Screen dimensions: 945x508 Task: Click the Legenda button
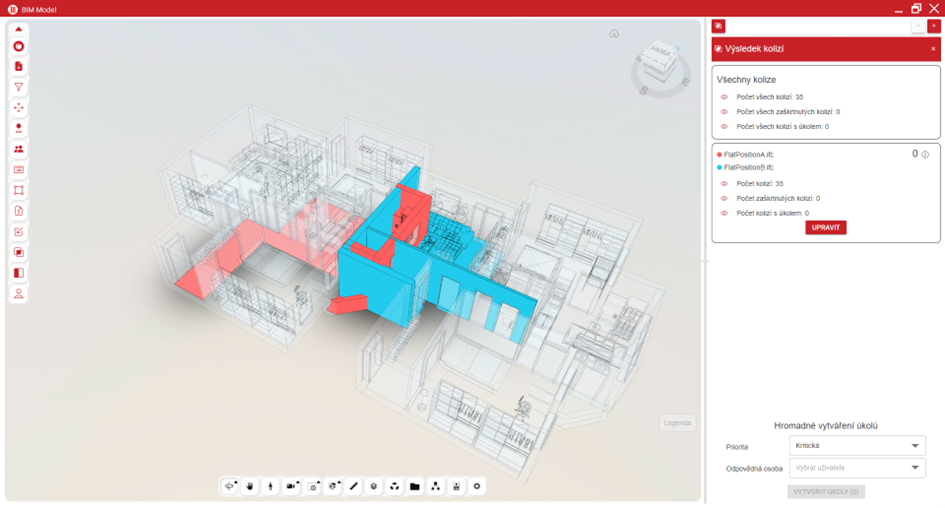click(677, 423)
